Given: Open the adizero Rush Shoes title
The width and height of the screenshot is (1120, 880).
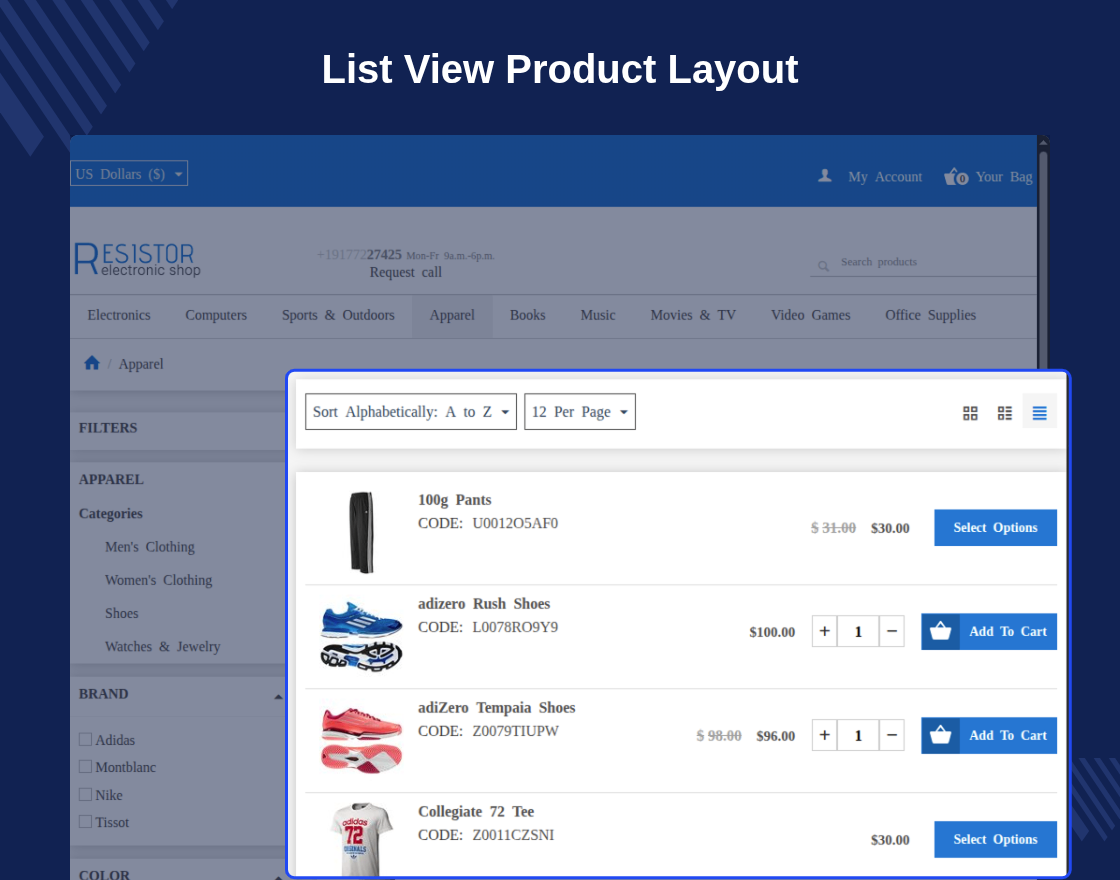Looking at the screenshot, I should coord(484,604).
